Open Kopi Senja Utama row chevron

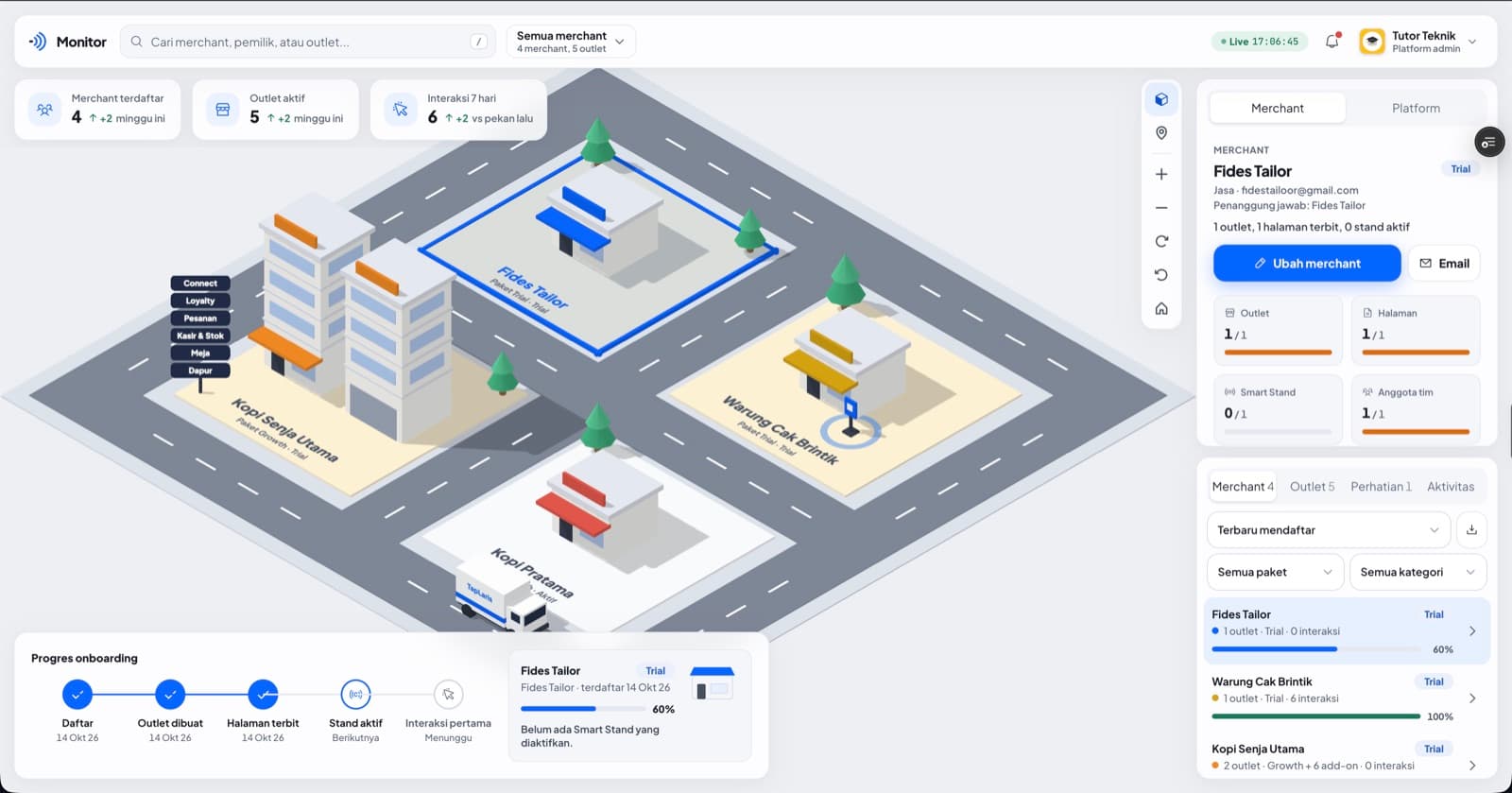1472,766
